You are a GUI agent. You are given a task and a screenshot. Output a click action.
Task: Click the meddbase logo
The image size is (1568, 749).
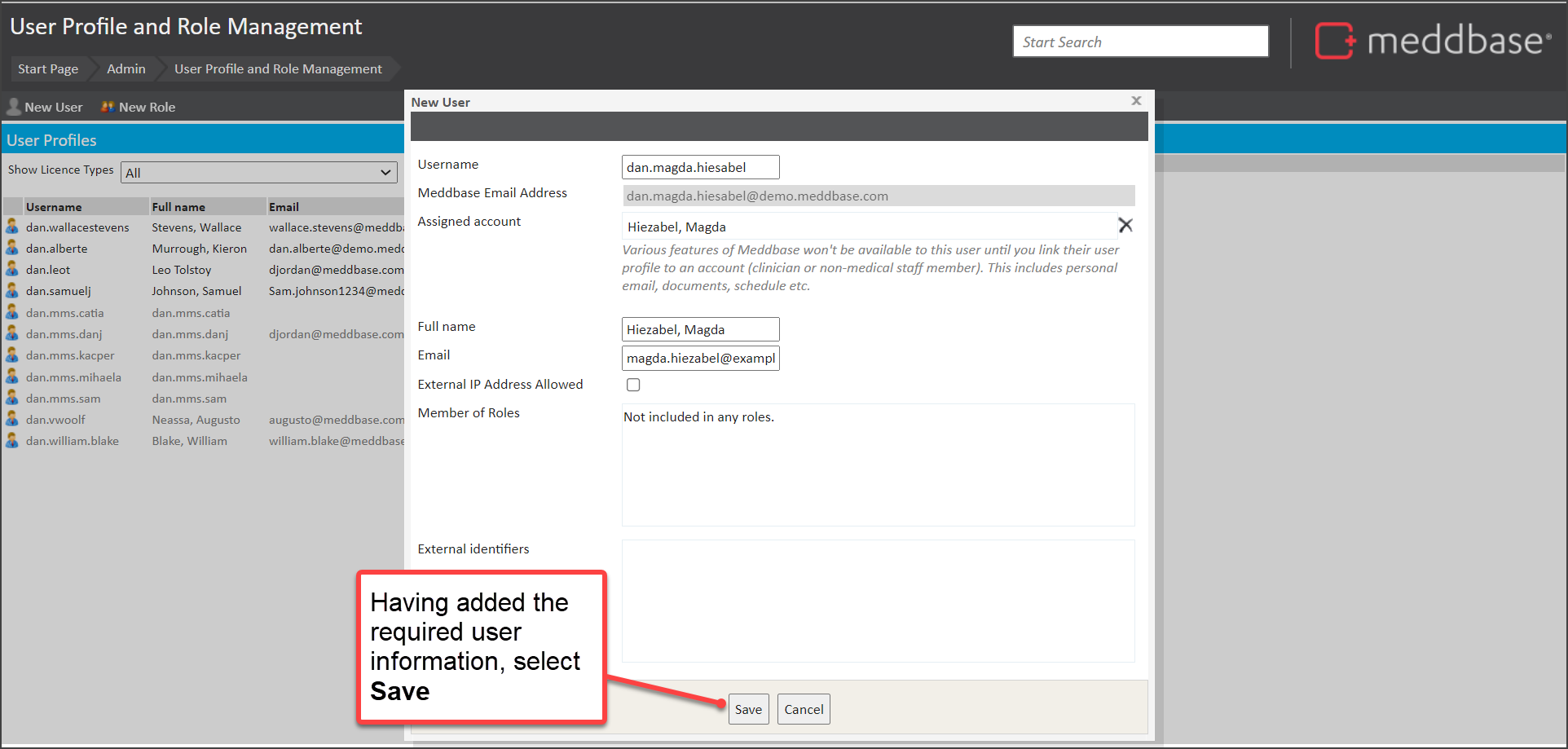[x=1433, y=41]
